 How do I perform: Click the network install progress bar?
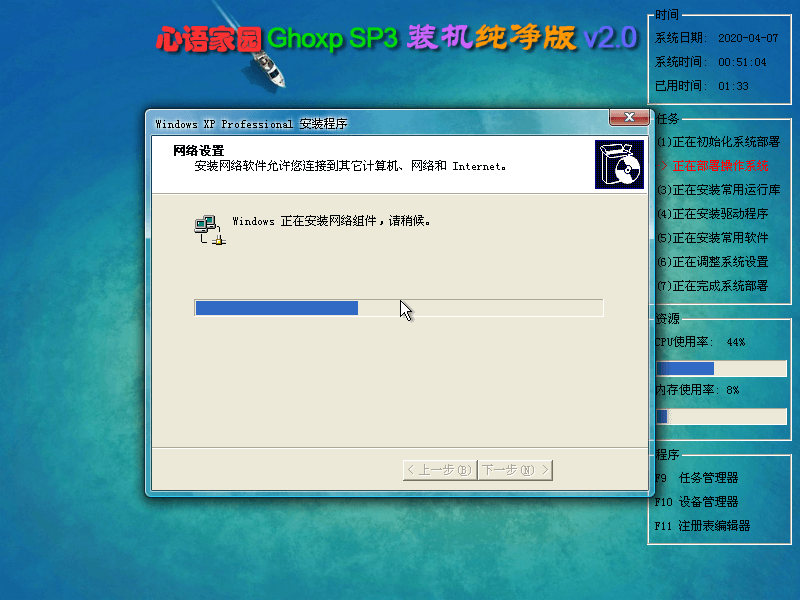398,308
